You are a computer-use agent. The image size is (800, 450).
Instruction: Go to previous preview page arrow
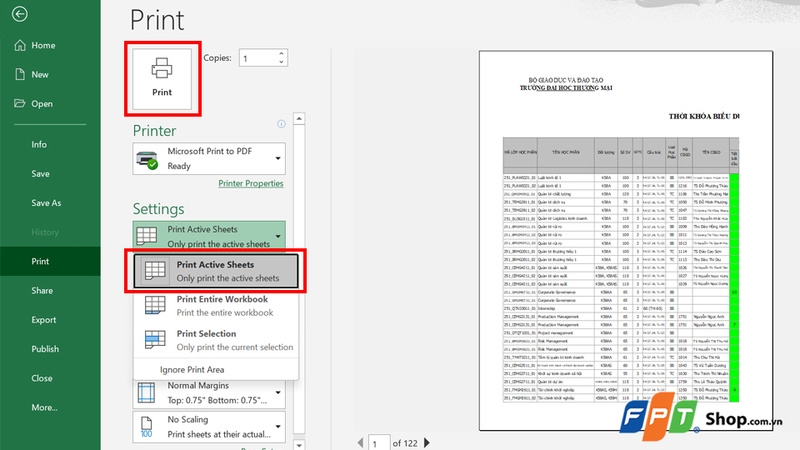pos(360,442)
